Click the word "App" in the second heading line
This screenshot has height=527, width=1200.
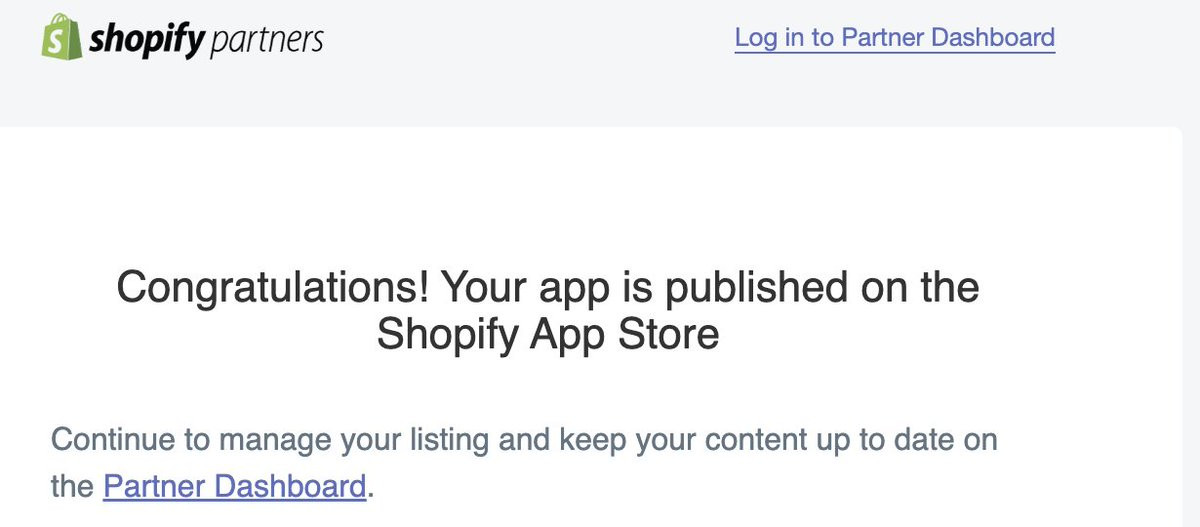coord(568,333)
